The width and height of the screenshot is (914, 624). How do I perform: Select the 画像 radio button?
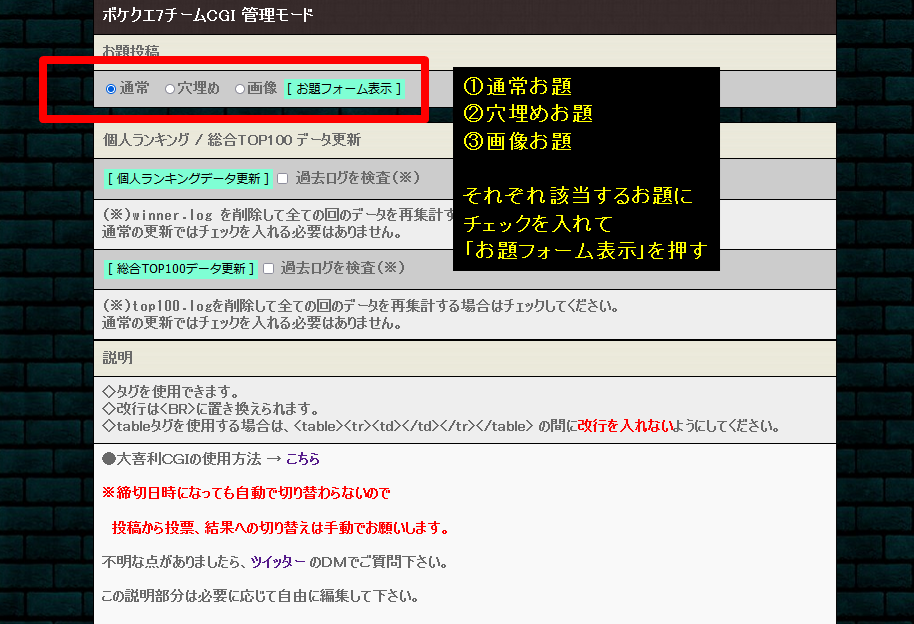240,89
